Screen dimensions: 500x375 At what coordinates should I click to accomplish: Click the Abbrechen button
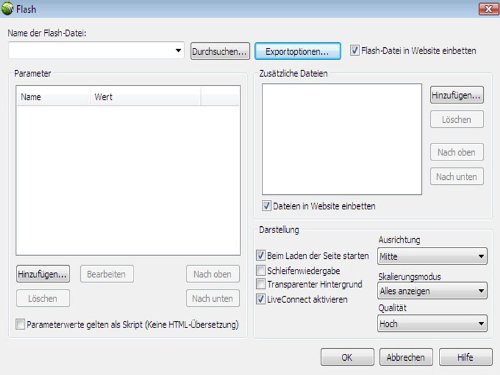406,357
